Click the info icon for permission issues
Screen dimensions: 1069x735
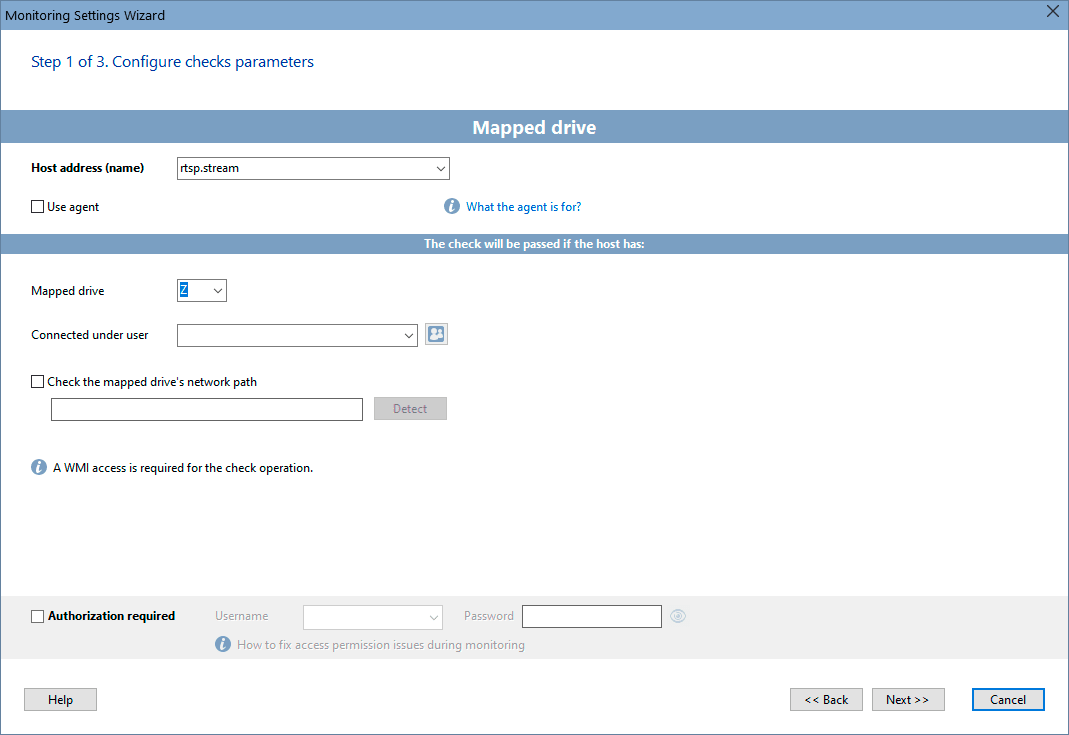[x=223, y=644]
